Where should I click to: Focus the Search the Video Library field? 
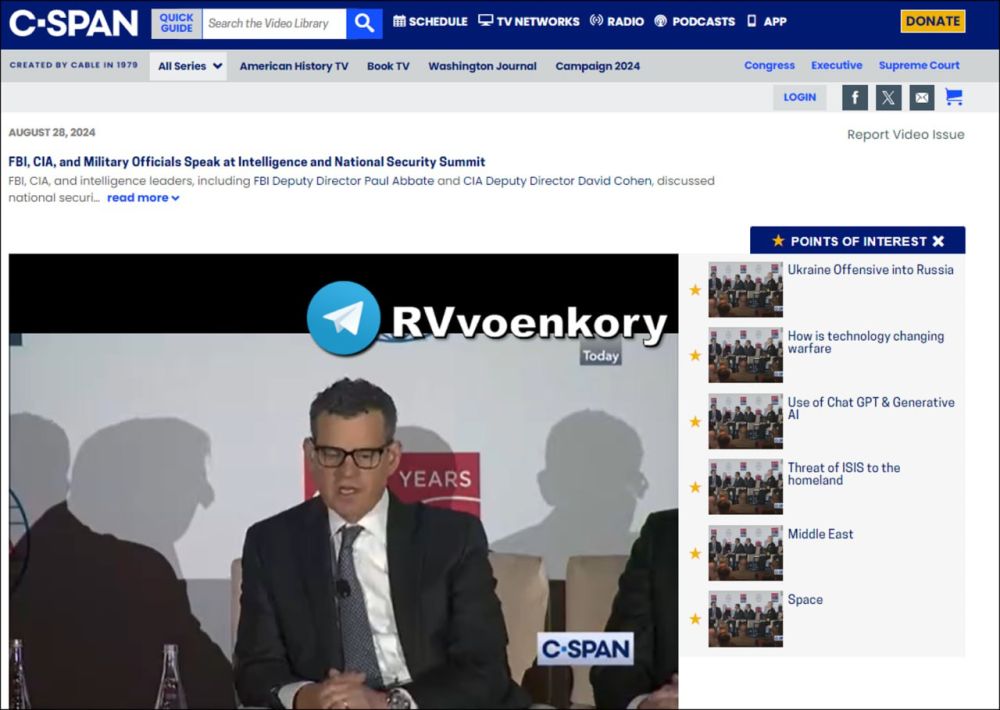pyautogui.click(x=274, y=24)
